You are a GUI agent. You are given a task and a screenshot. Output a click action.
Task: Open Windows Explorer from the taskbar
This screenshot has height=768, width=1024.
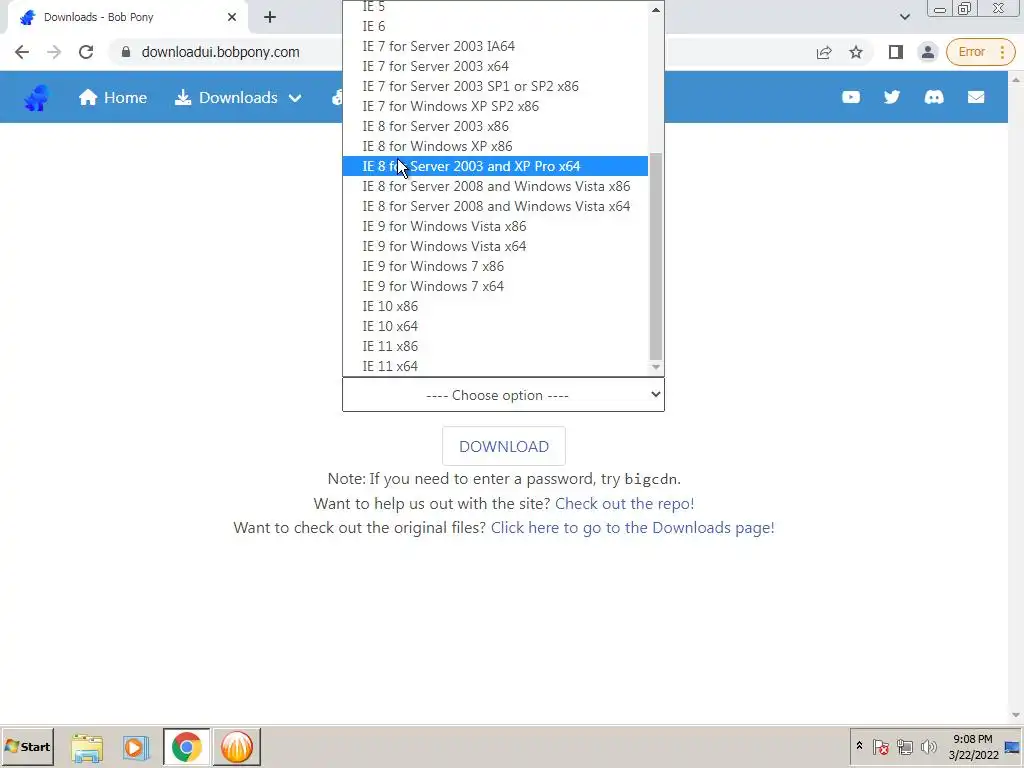pos(87,747)
